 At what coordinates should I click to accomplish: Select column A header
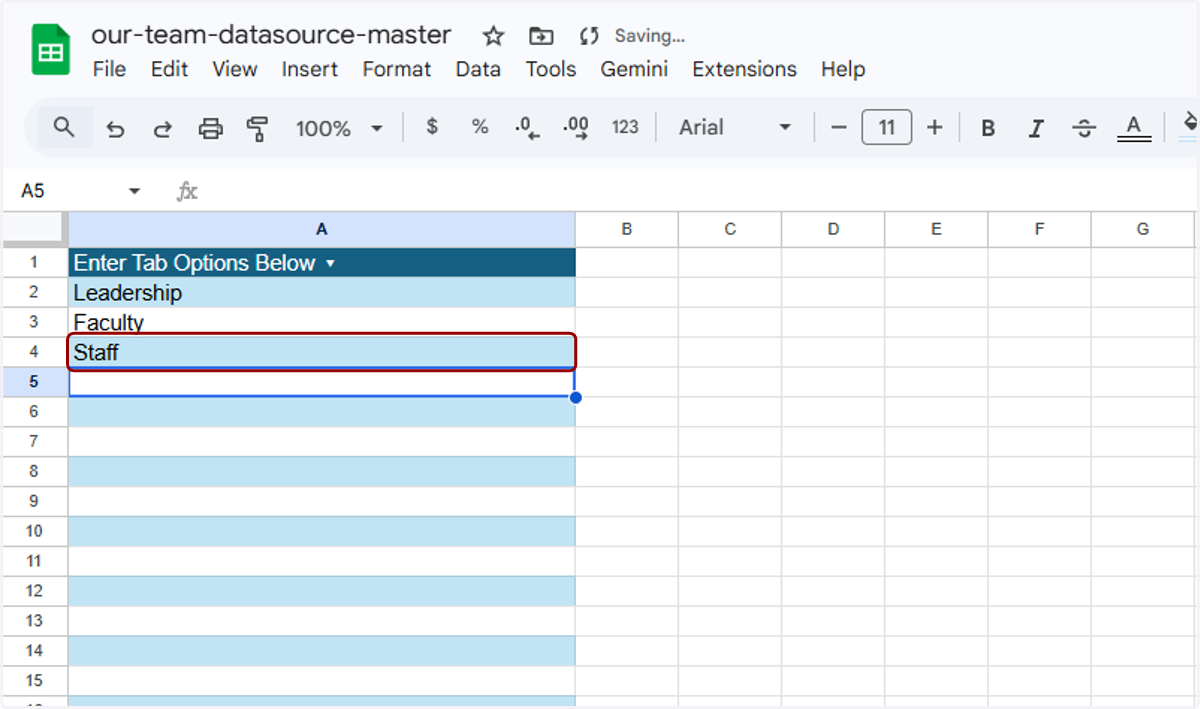pos(322,229)
